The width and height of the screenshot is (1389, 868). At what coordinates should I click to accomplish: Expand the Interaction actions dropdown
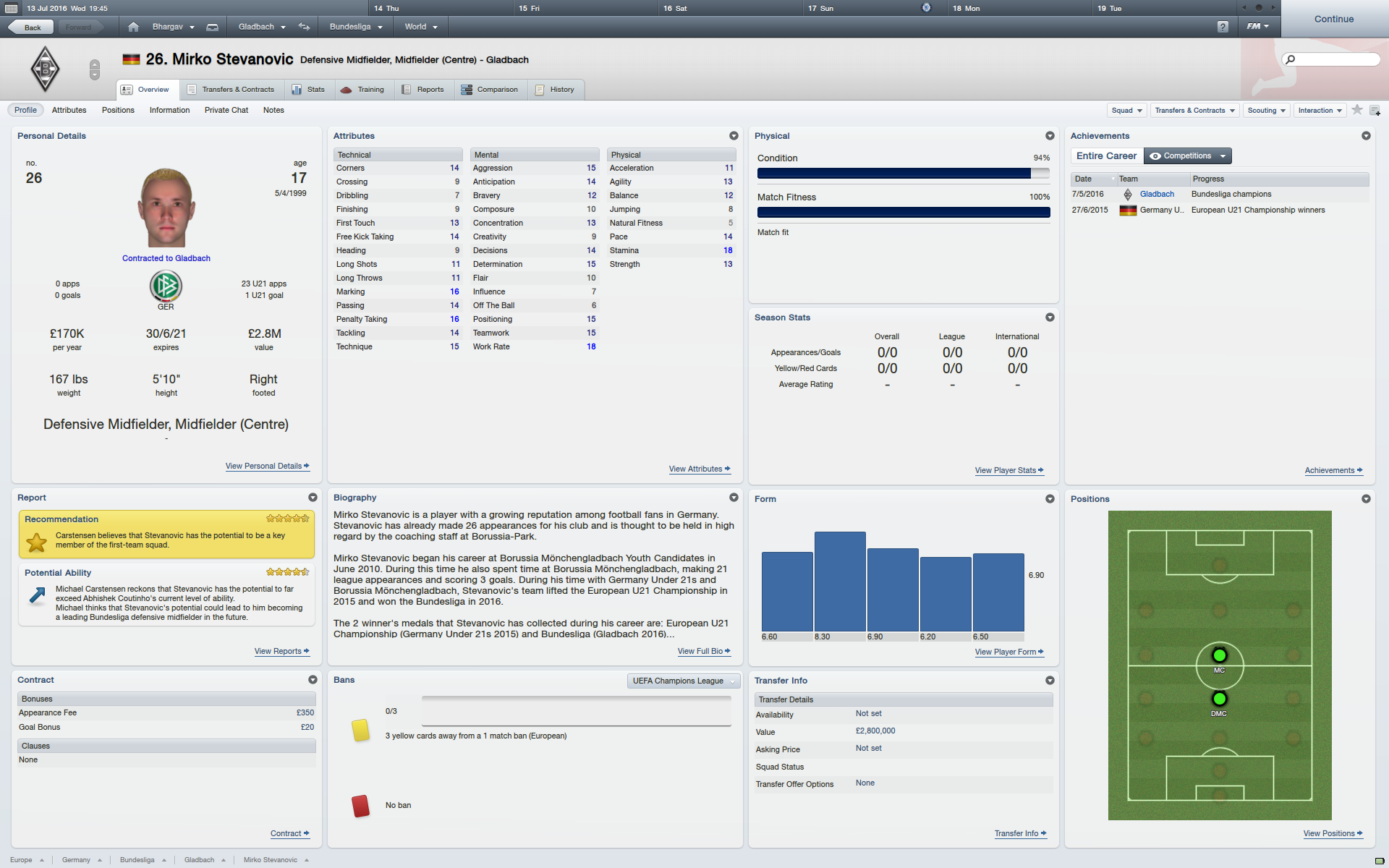[x=1320, y=110]
